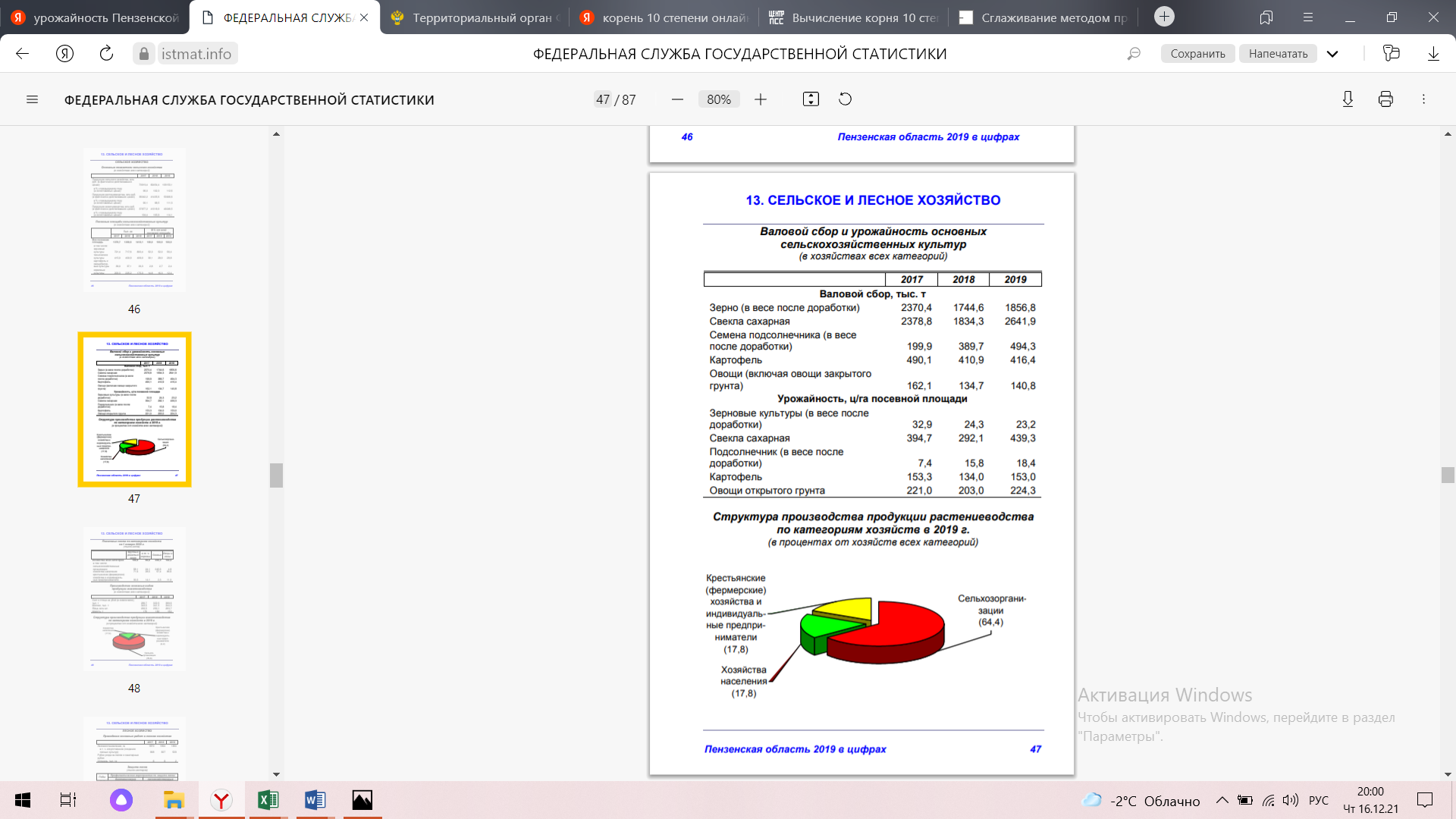Viewport: 1456px width, 819px height.
Task: Click the site security lock icon
Action: coord(144,54)
